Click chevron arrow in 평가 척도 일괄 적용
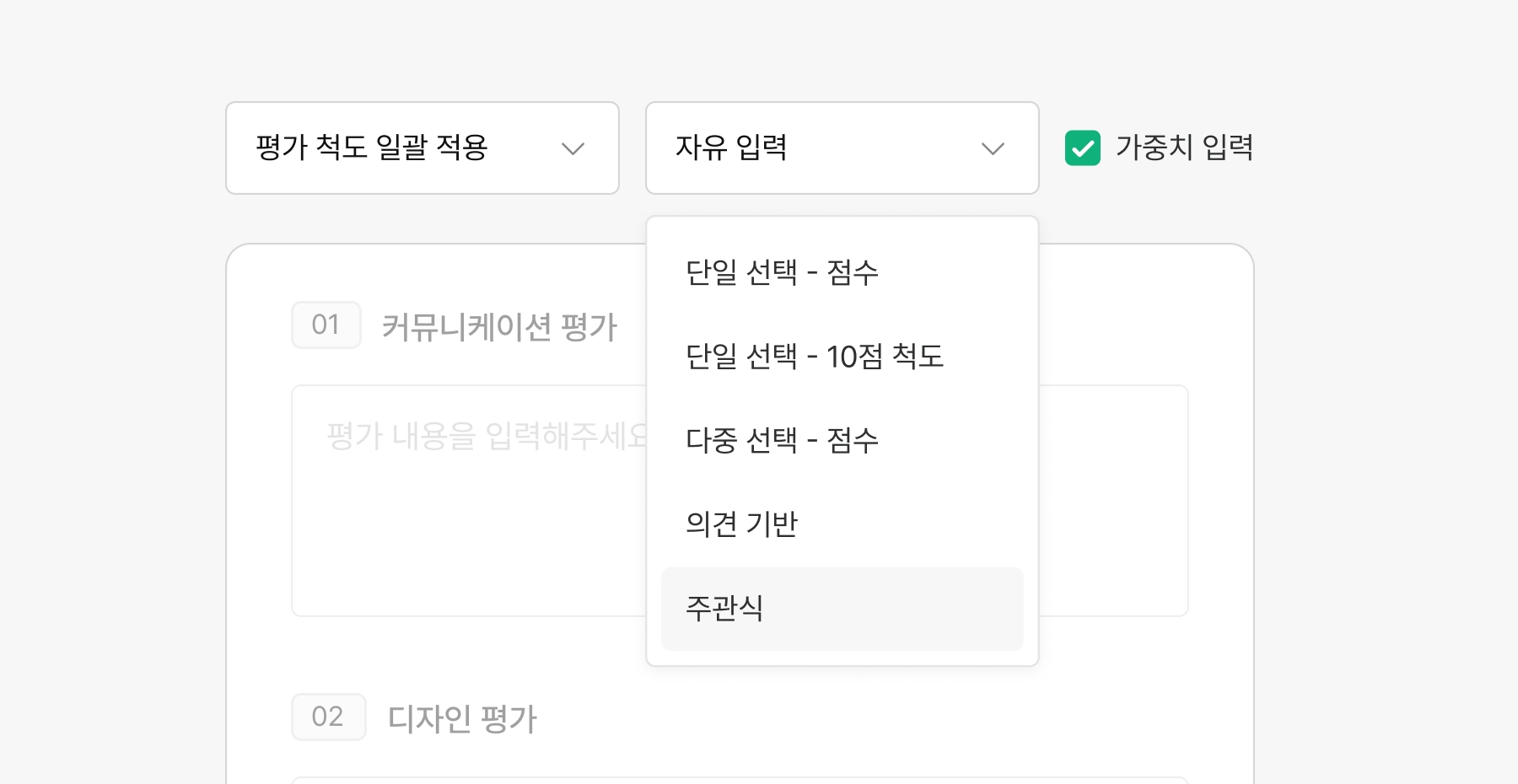Screen dimensions: 1518x784 click(573, 149)
